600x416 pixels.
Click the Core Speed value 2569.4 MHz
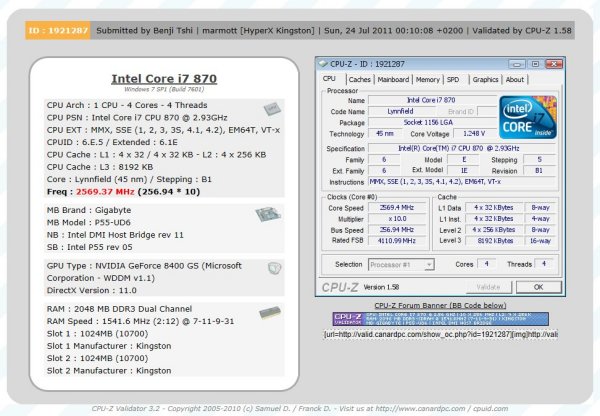point(397,207)
